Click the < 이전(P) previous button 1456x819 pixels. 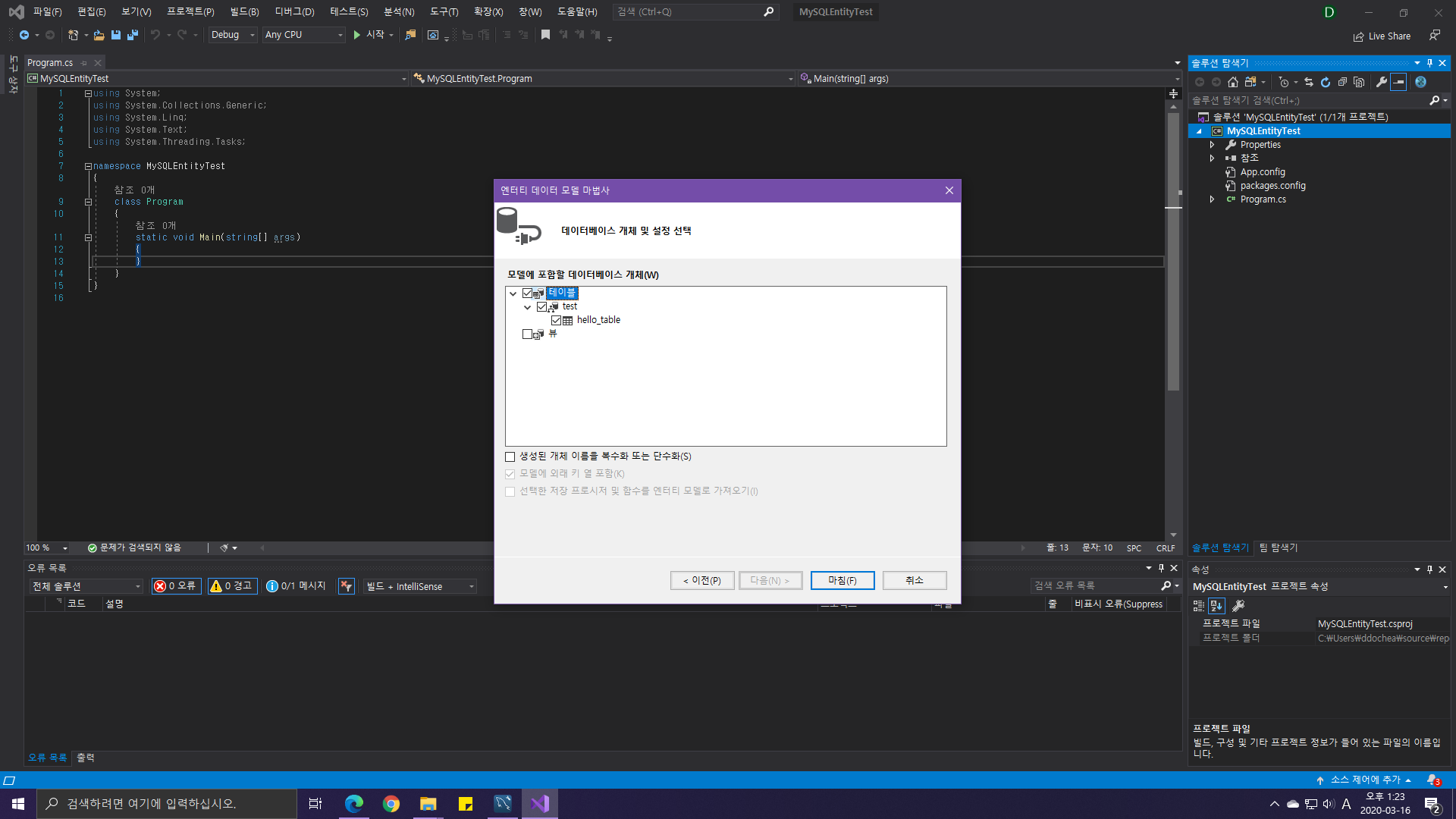[701, 580]
